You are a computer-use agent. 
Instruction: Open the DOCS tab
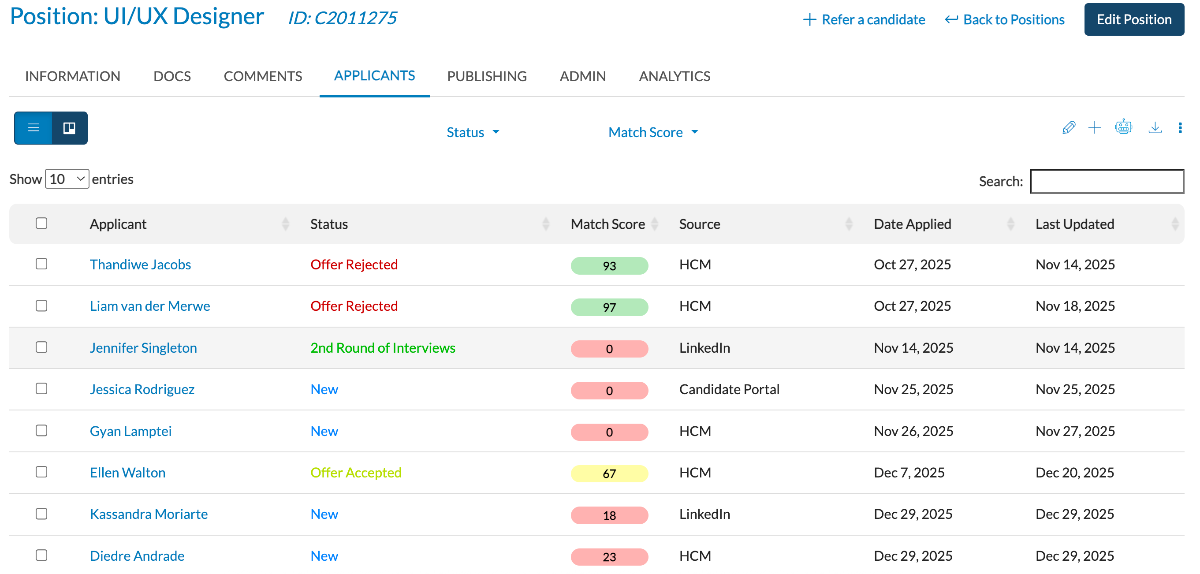(x=172, y=76)
